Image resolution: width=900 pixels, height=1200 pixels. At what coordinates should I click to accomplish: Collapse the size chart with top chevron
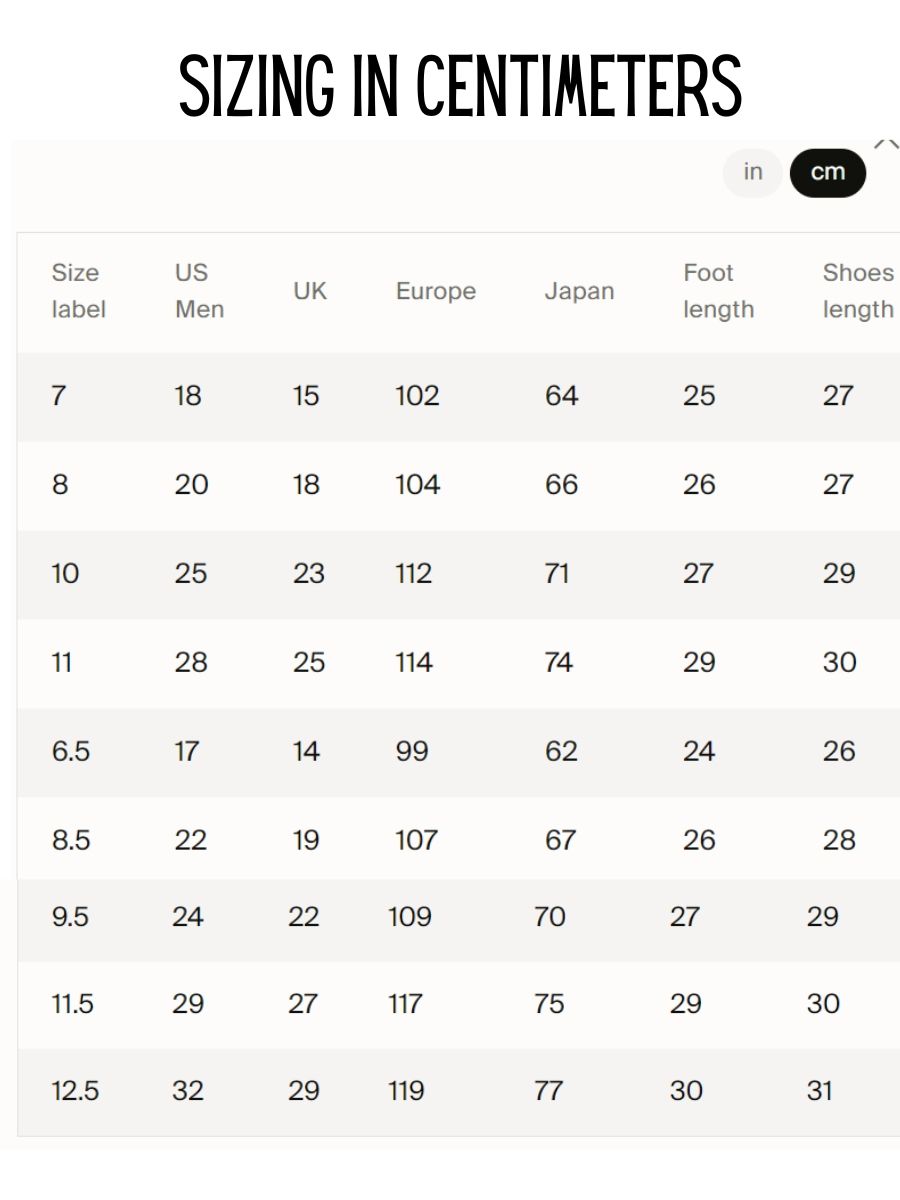pyautogui.click(x=886, y=144)
